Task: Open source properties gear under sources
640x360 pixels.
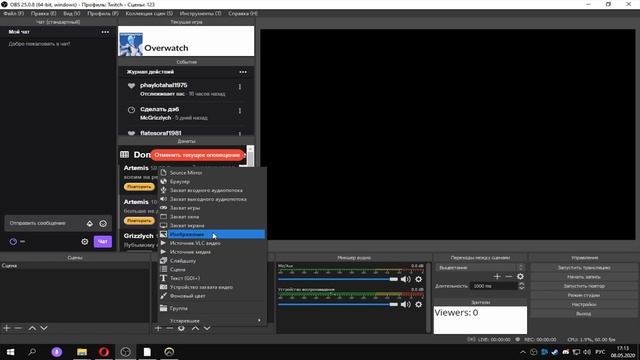Action: [181, 328]
